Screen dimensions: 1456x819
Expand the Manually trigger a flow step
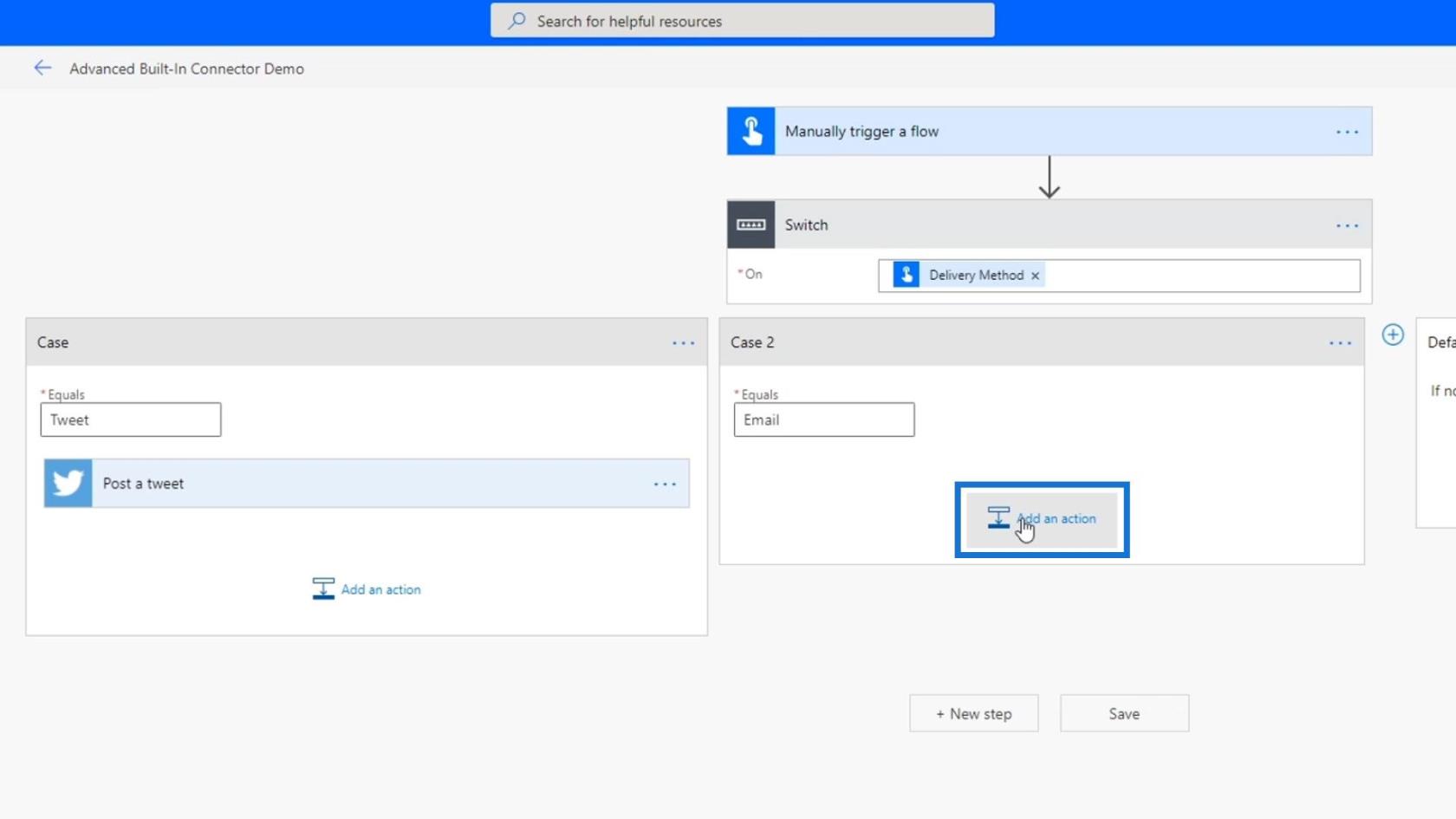point(1050,131)
